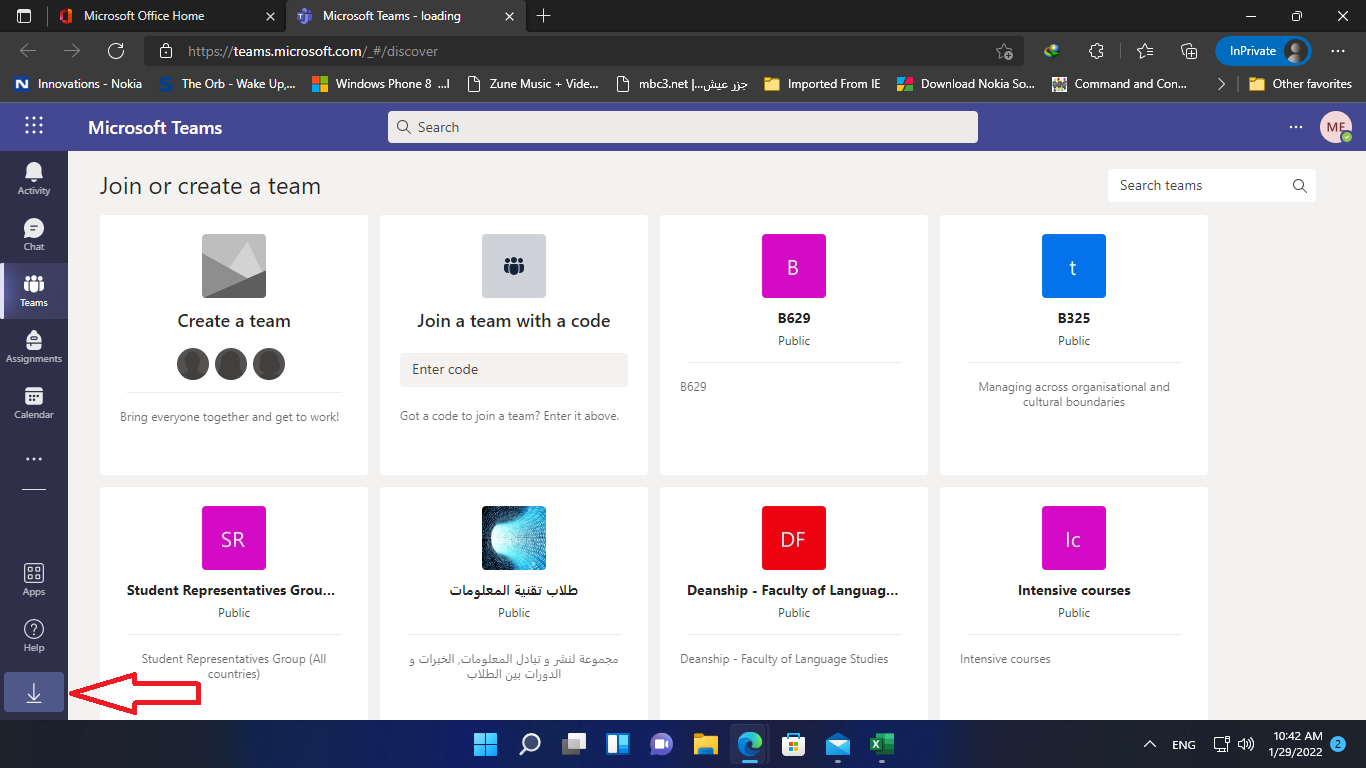
Task: Open Imported From IE bookmarks folder
Action: [x=822, y=84]
